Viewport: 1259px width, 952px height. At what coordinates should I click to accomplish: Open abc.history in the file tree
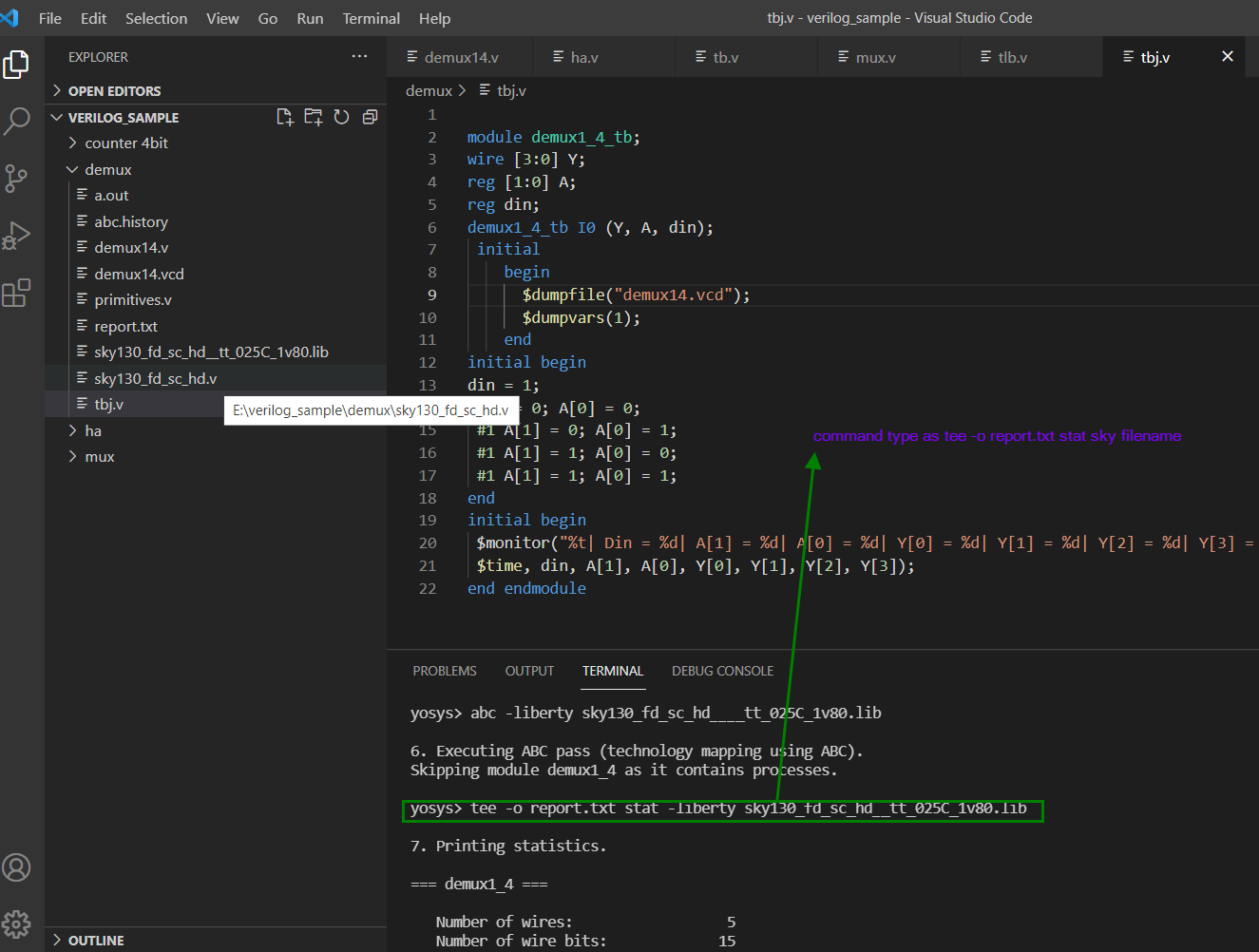tap(216, 222)
